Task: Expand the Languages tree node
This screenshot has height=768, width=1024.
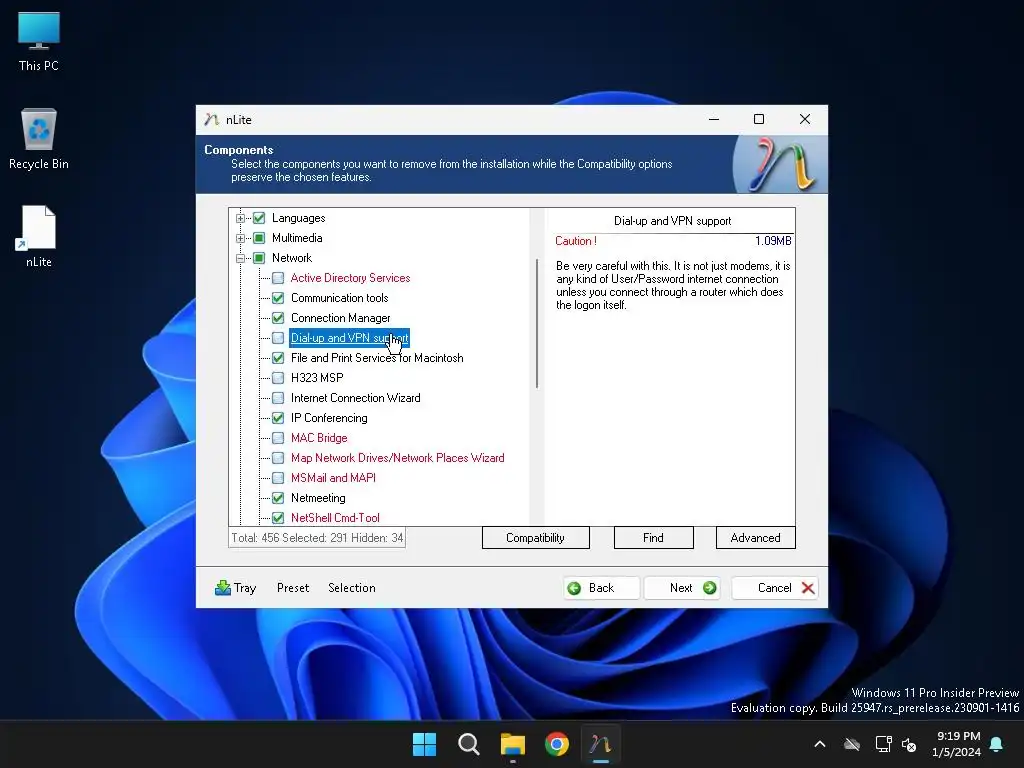Action: point(240,218)
